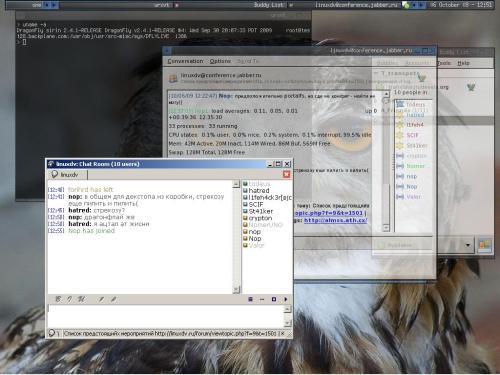Click the blue box icon in Chat Room toolbar
Image resolution: width=500 pixels, height=375 pixels.
[x=274, y=299]
